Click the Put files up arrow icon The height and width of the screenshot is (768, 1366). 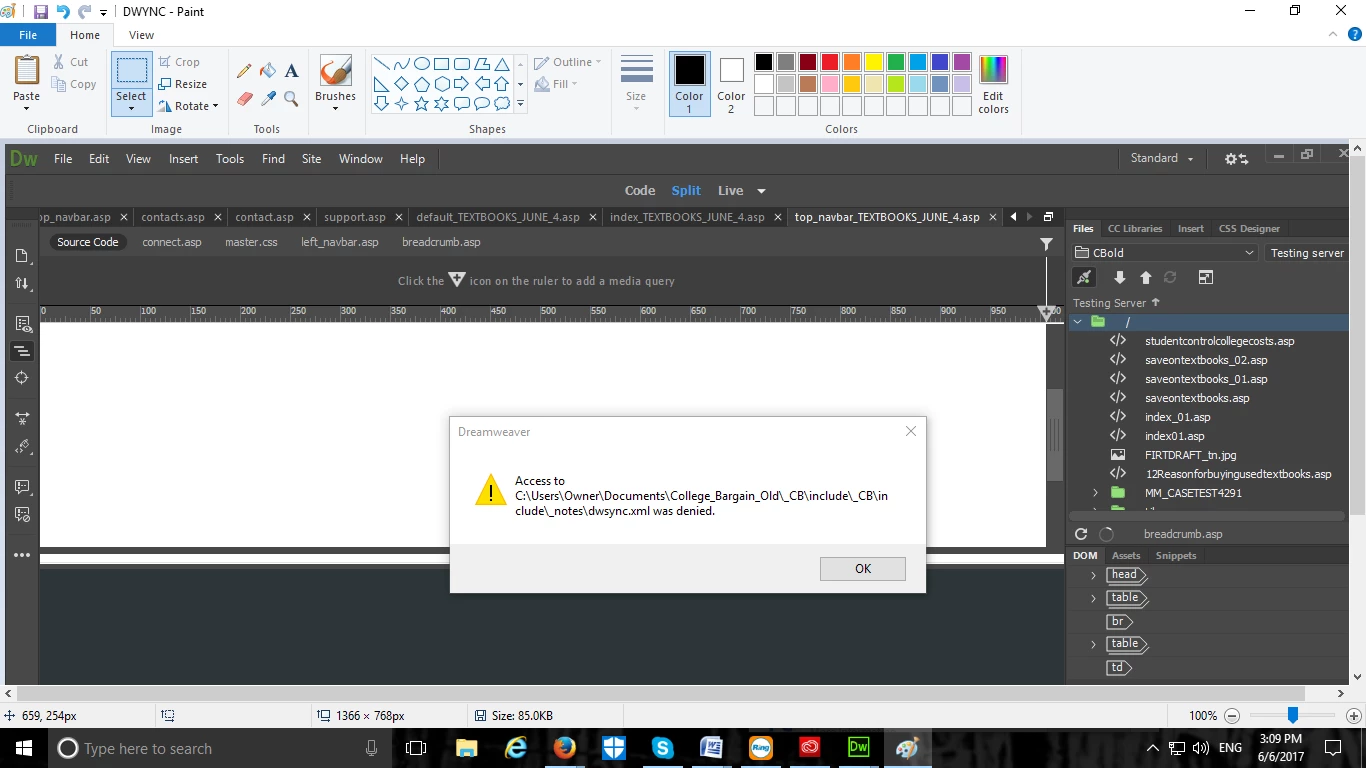pos(1146,277)
